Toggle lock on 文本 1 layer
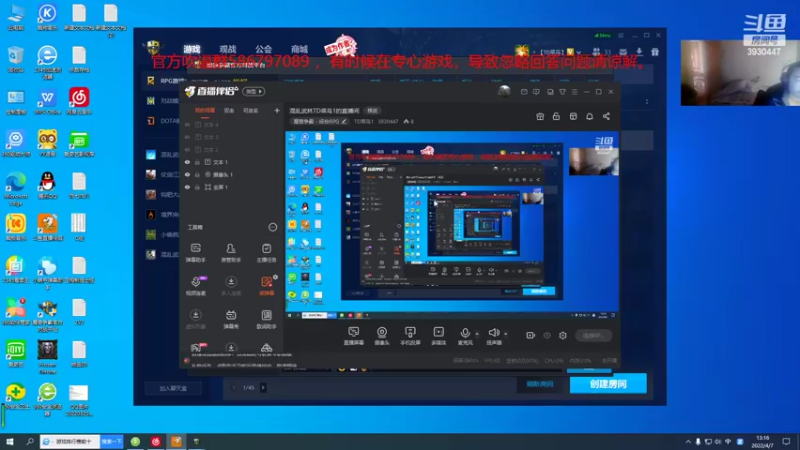The image size is (800, 450). click(197, 162)
